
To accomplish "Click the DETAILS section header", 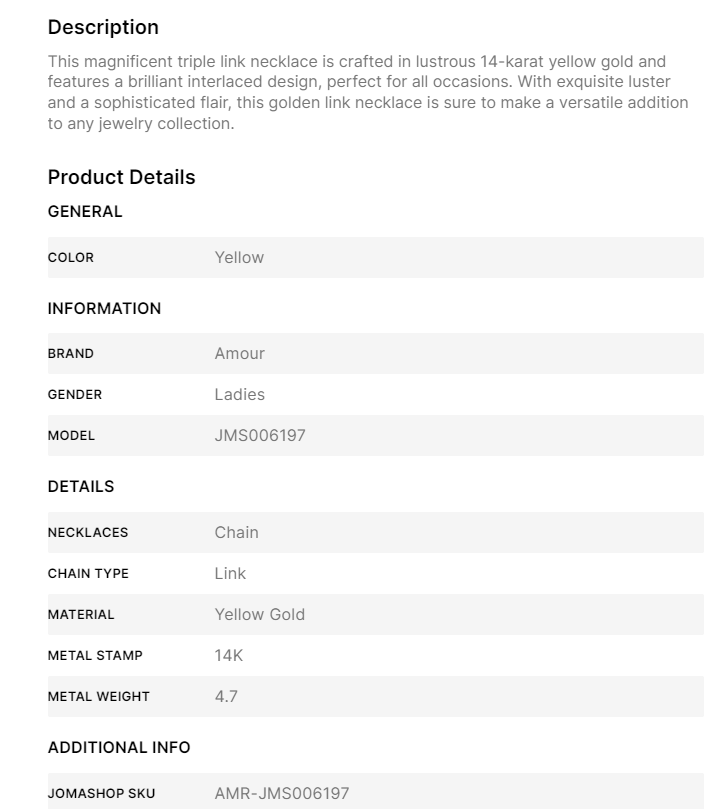I will coord(81,487).
